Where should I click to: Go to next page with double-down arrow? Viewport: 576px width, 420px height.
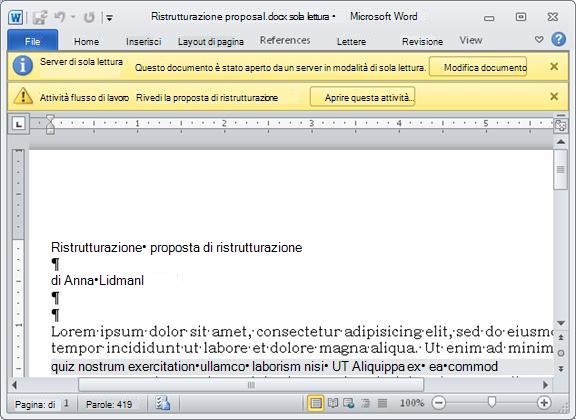point(561,368)
